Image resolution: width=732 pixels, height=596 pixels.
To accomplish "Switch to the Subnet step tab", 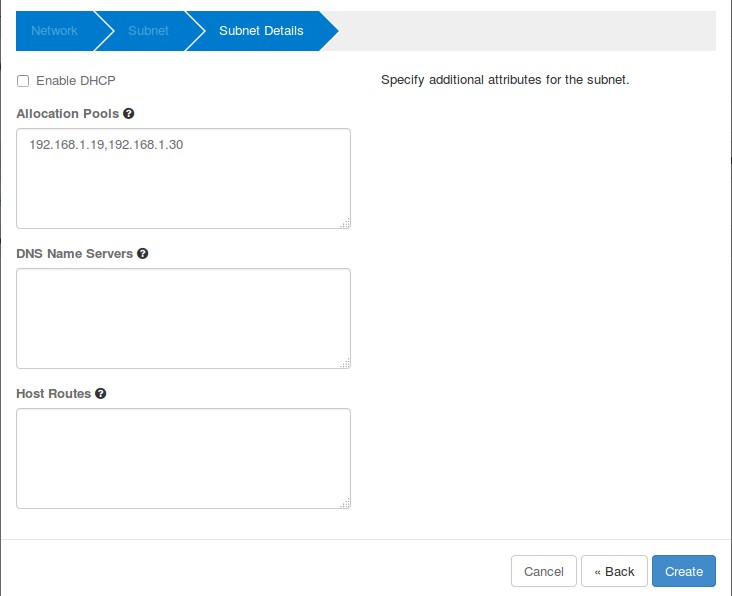I will (148, 31).
